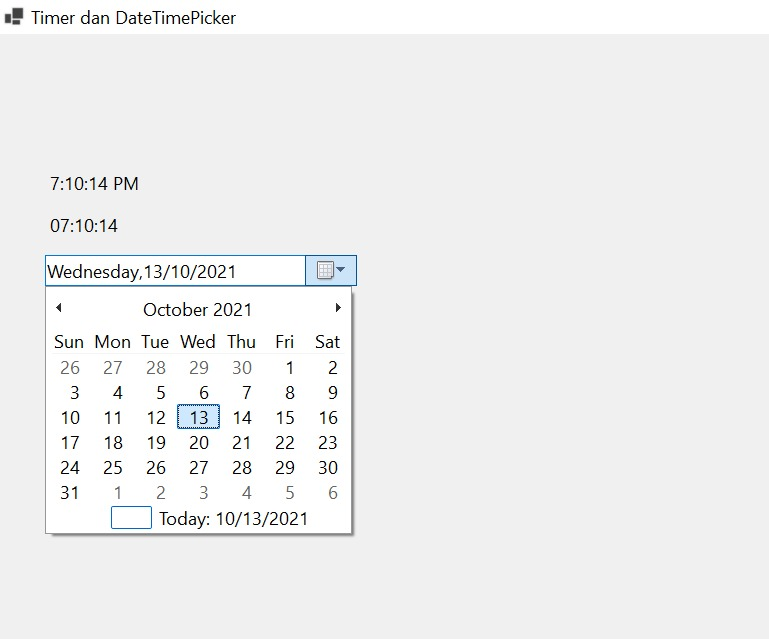Select October 1 in the calendar
Viewport: 769px width, 639px height.
coord(290,367)
